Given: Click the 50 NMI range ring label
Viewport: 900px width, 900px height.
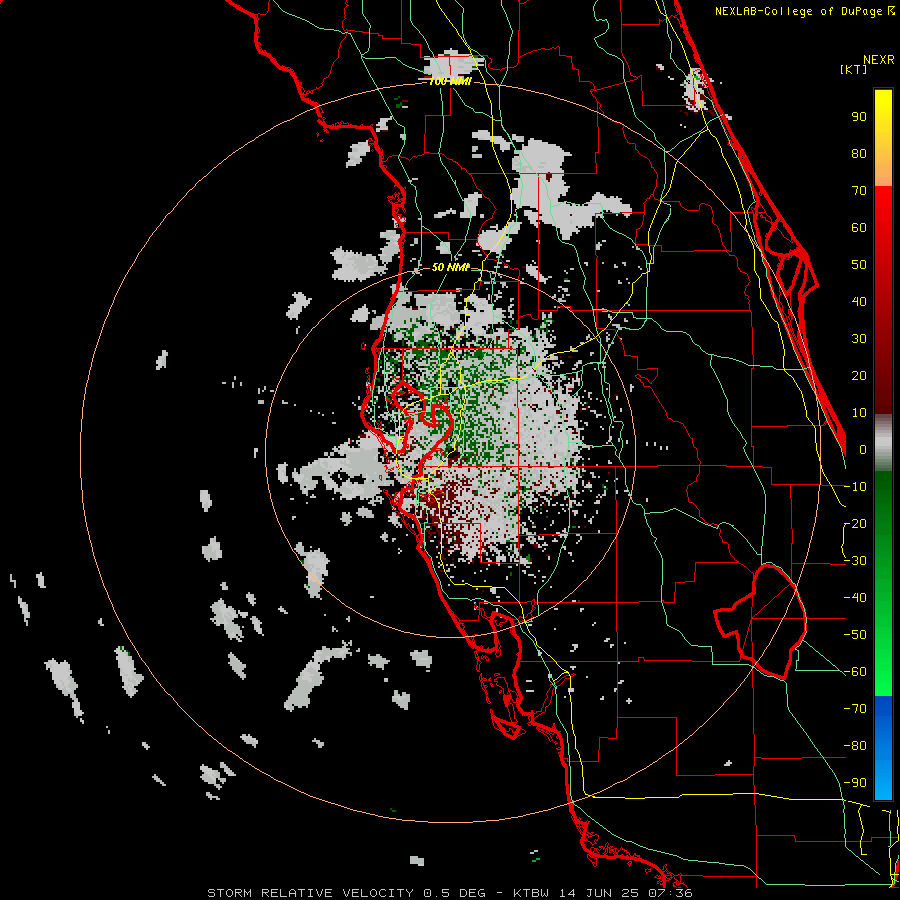Looking at the screenshot, I should 450,267.
